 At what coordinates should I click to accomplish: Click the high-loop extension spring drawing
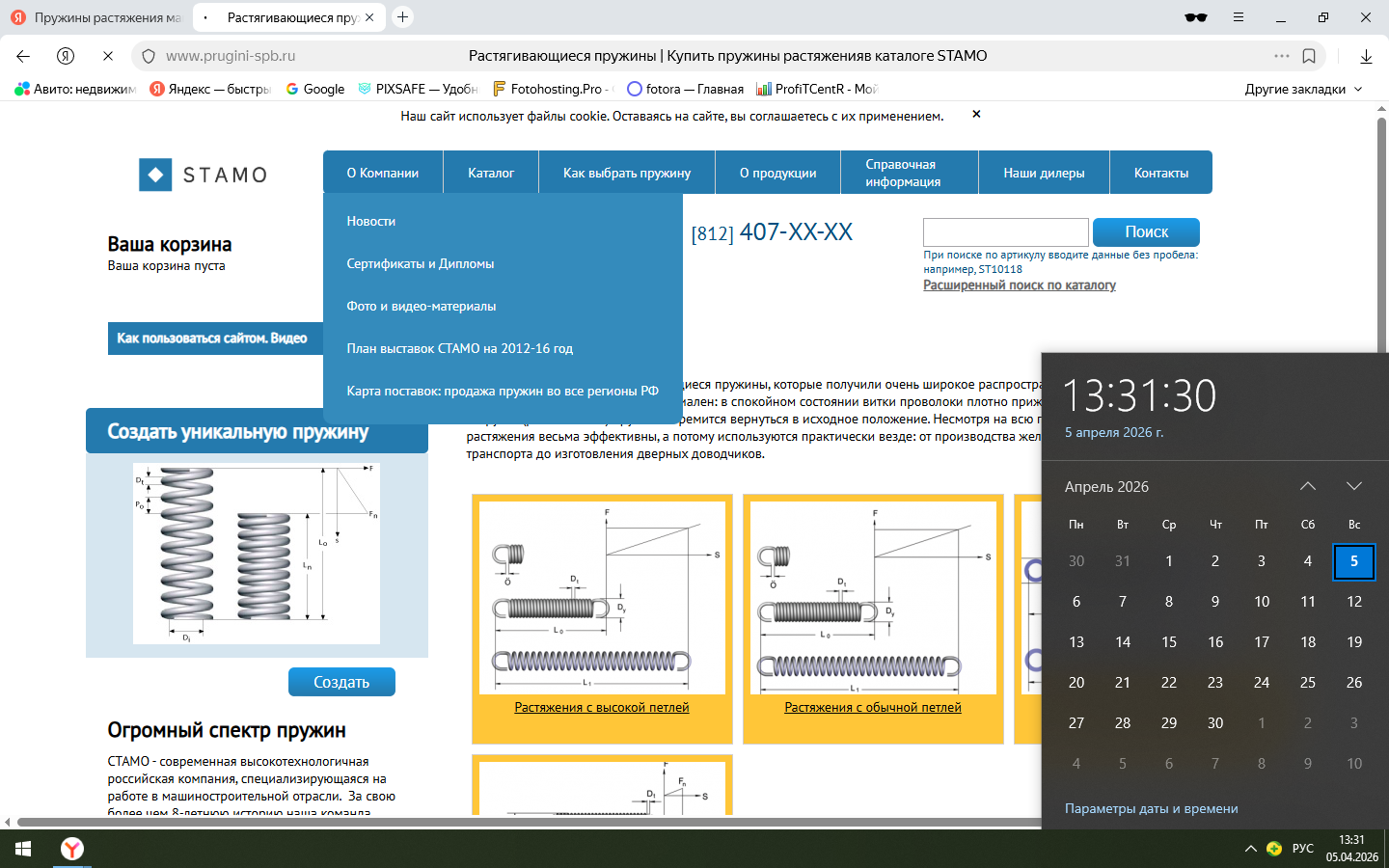[x=602, y=598]
